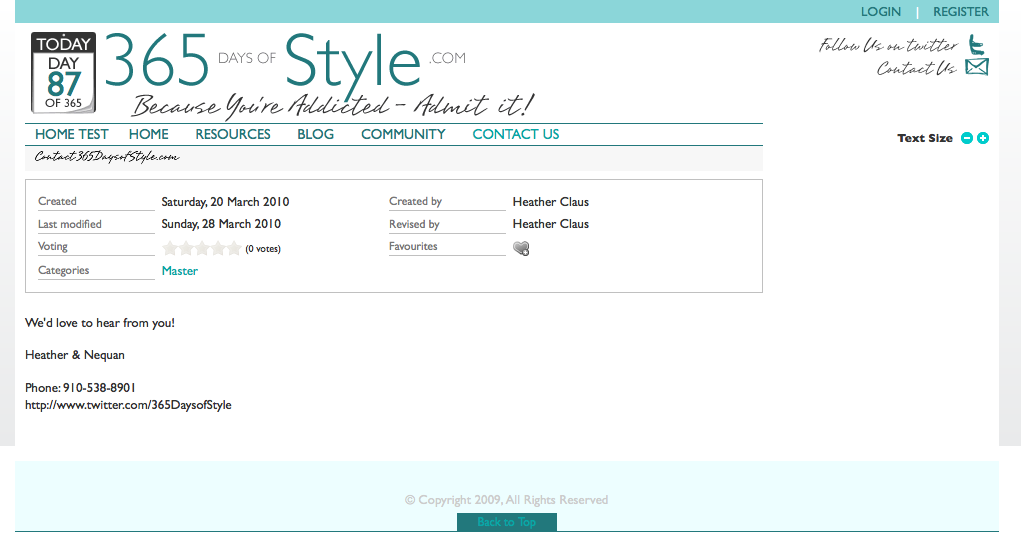The height and width of the screenshot is (539, 1021).
Task: Open the Twitter 365DaysofStyle URL
Action: 128,405
